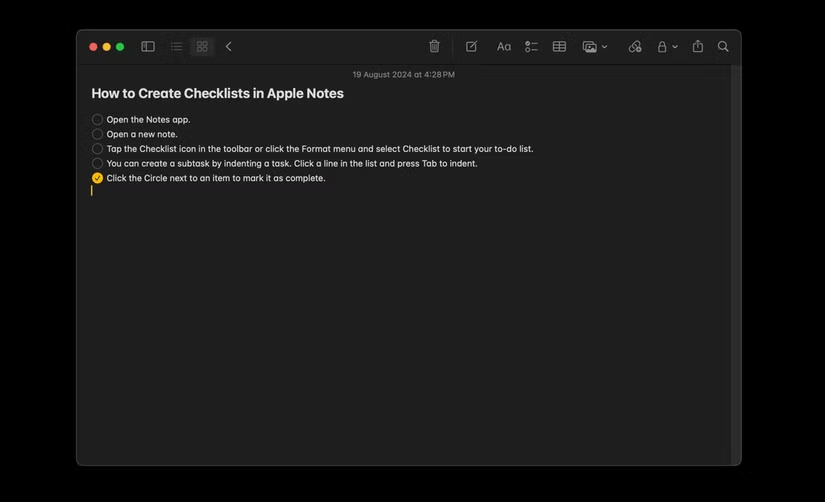This screenshot has width=825, height=502.
Task: Click text 'Open a new note.'
Action: point(142,134)
